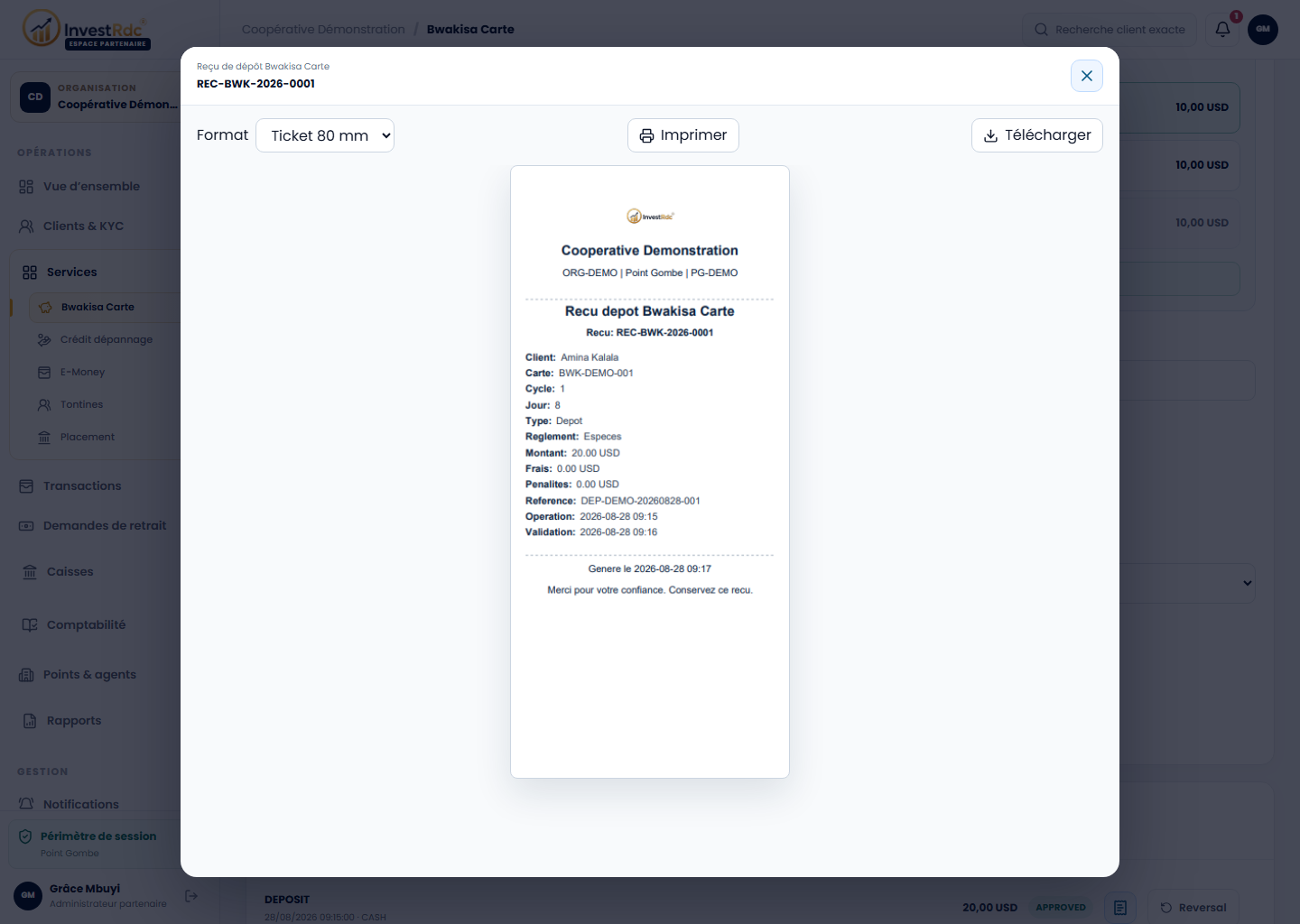
Task: Open Points & agents page
Action: [89, 674]
